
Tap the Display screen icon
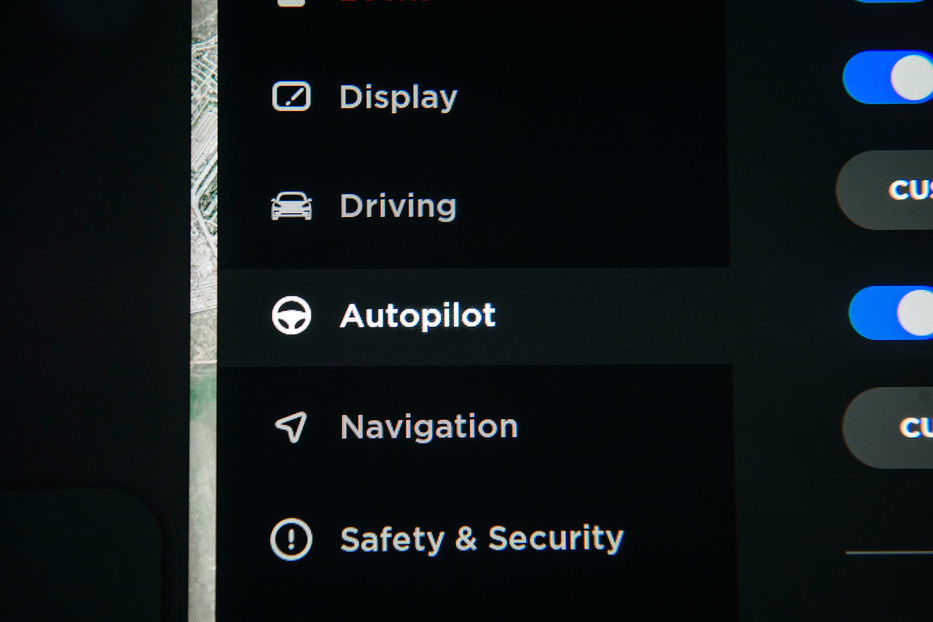[x=291, y=96]
